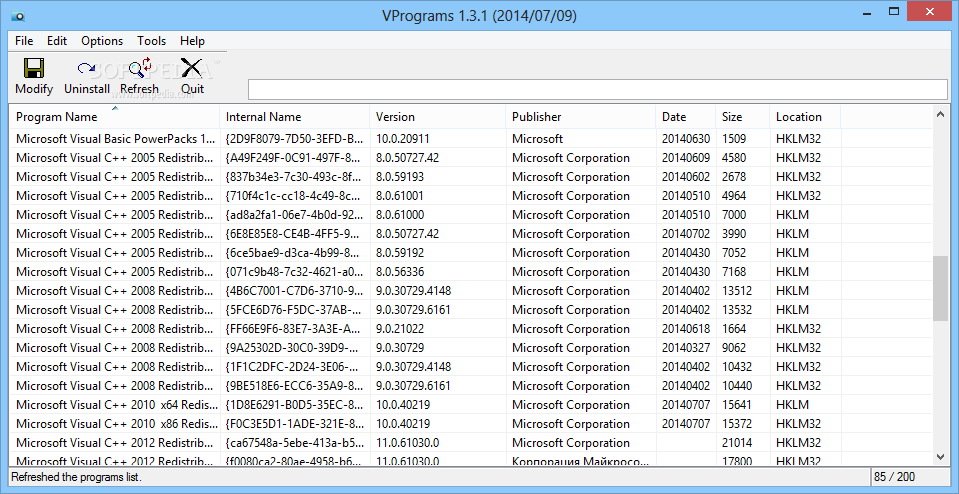Click the scrollbar up arrow
959x494 pixels.
[941, 114]
